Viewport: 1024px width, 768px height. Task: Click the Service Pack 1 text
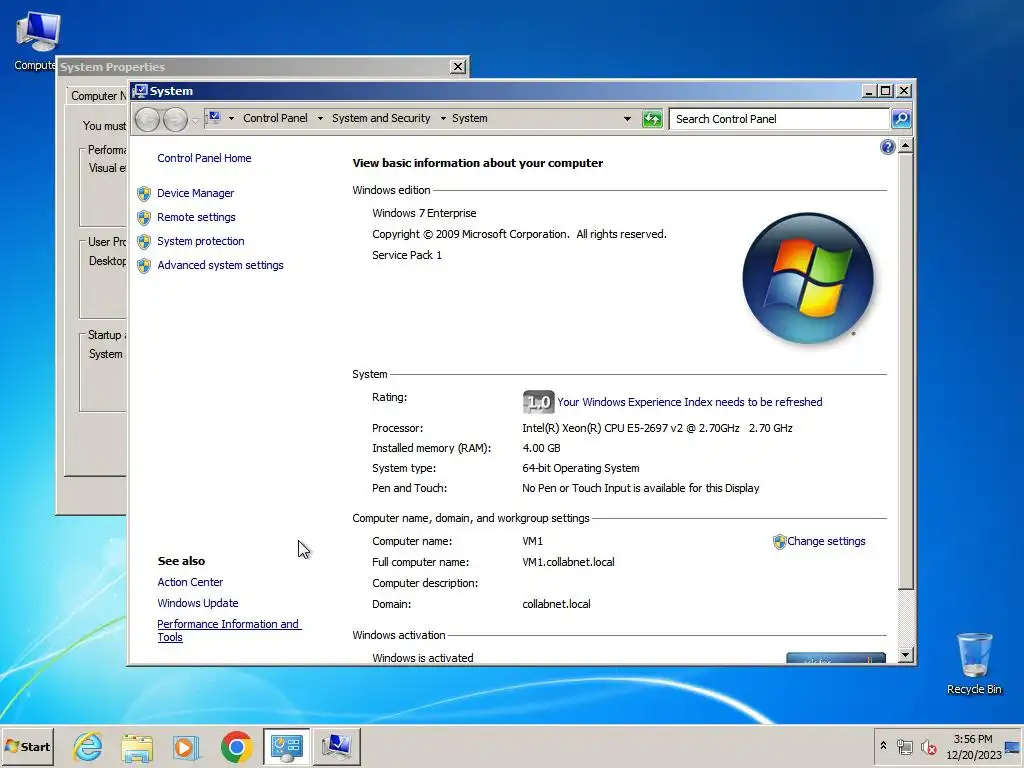[x=407, y=255]
